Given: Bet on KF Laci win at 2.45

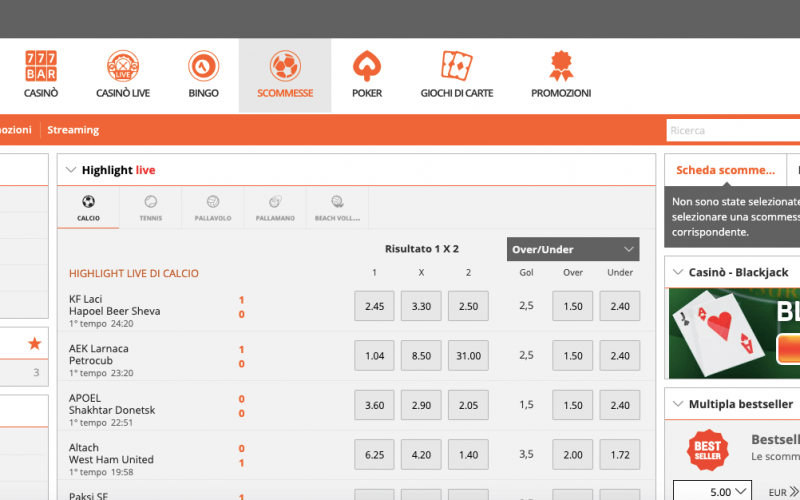Looking at the screenshot, I should point(374,306).
